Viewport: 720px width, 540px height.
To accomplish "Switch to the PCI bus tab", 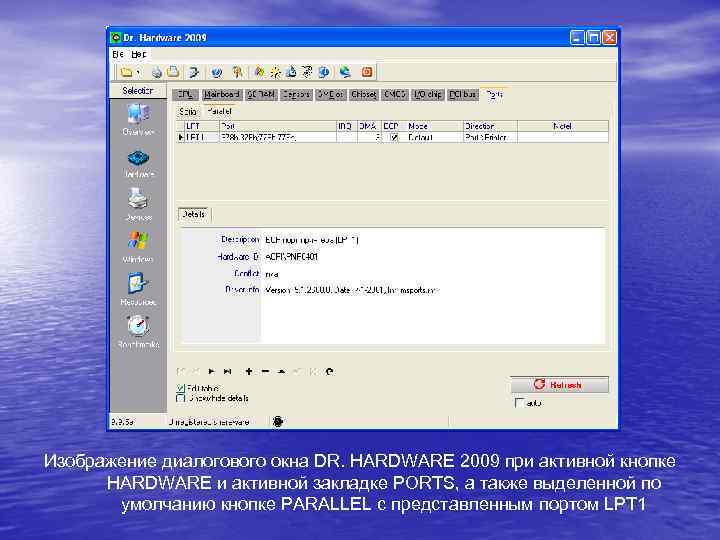I will (462, 95).
